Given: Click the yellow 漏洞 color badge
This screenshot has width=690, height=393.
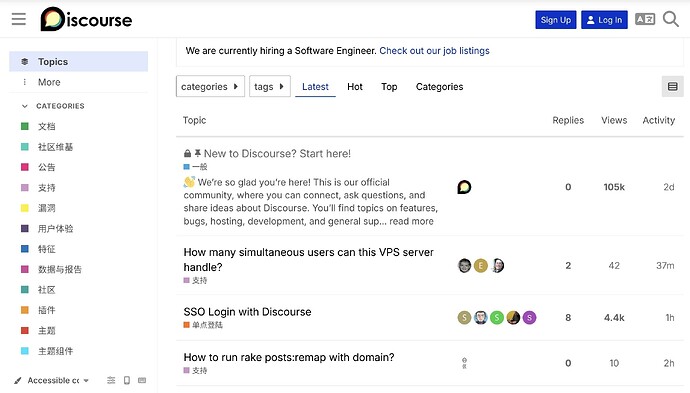Looking at the screenshot, I should 25,208.
